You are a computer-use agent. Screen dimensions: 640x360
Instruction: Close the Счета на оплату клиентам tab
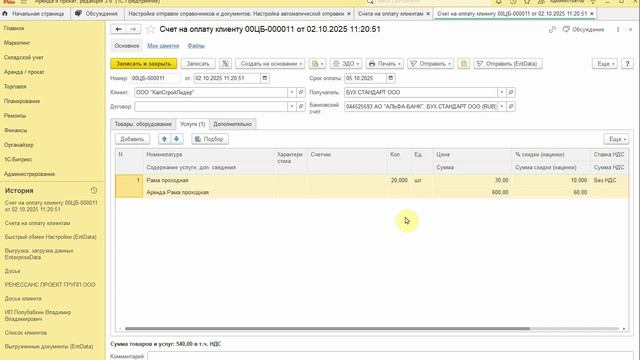click(x=428, y=13)
